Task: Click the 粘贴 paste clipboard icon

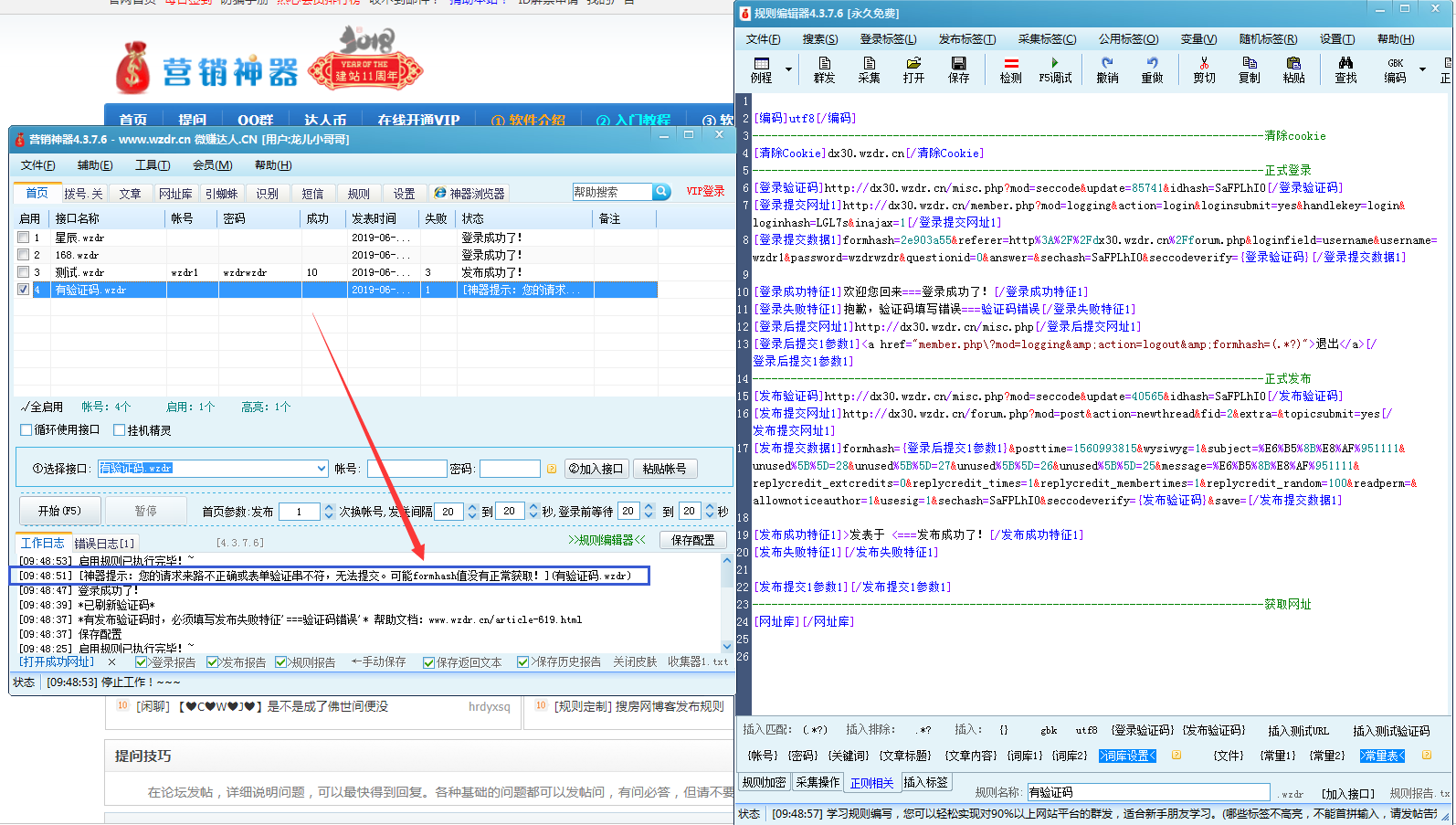Action: pos(1293,69)
